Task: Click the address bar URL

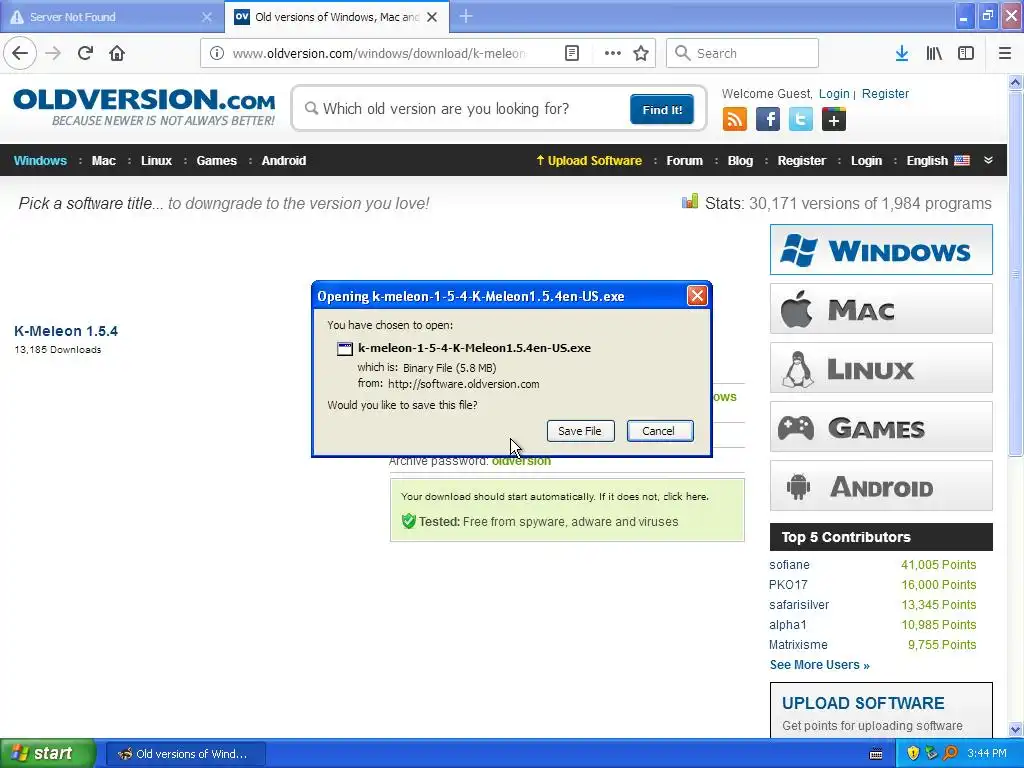Action: 379,54
